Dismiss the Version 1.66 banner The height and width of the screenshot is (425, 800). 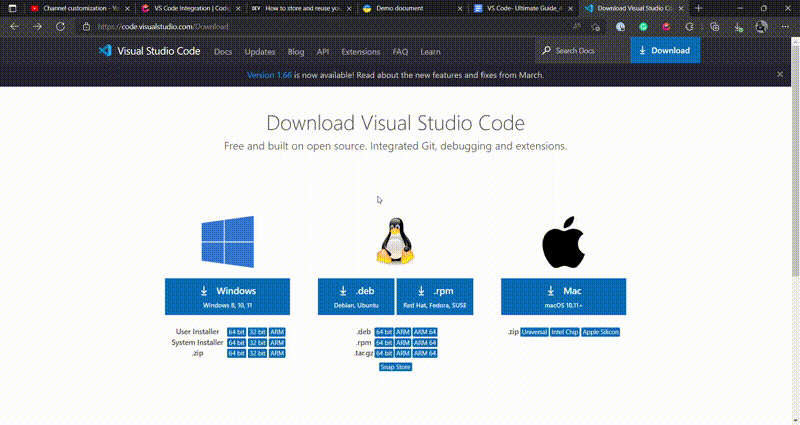point(780,74)
